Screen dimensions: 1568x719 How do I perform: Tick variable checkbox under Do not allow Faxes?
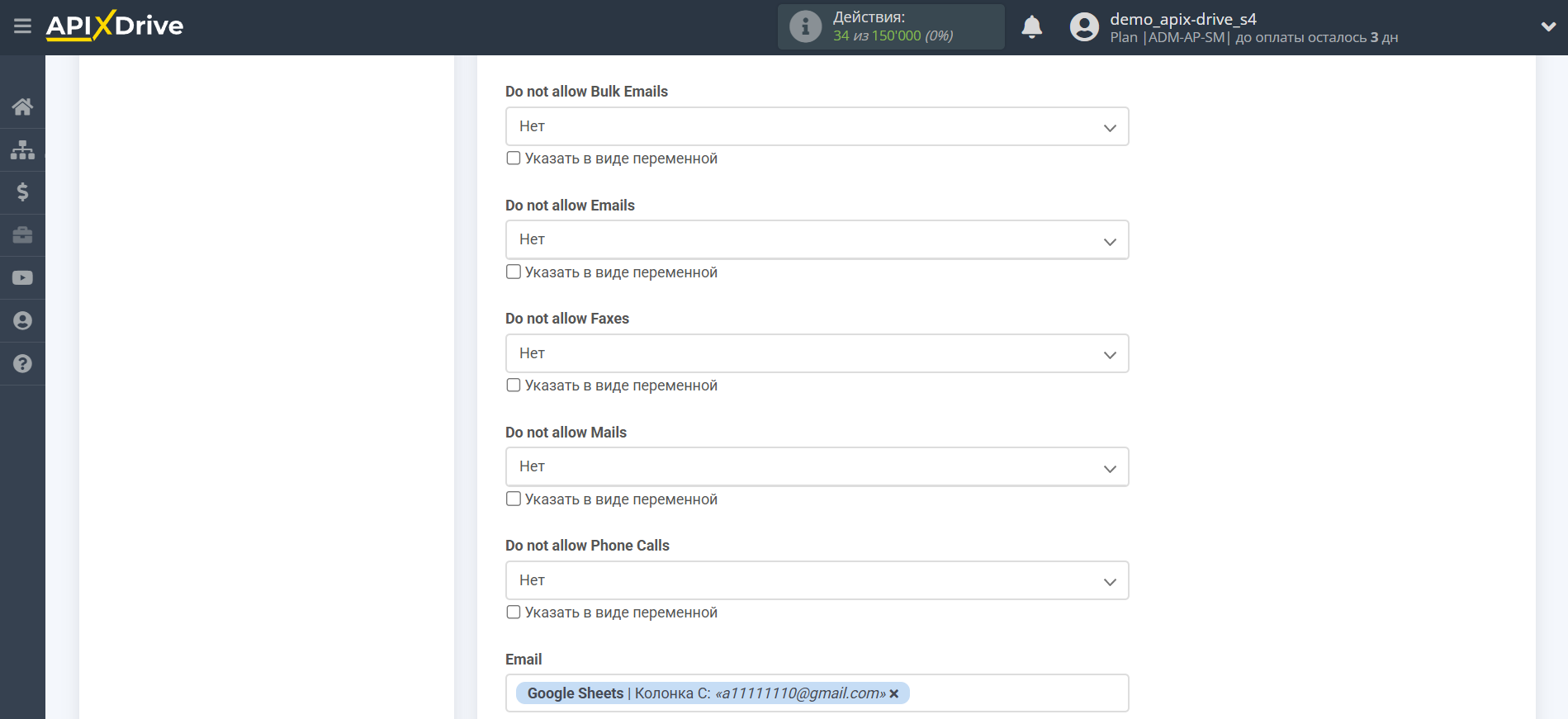(514, 385)
